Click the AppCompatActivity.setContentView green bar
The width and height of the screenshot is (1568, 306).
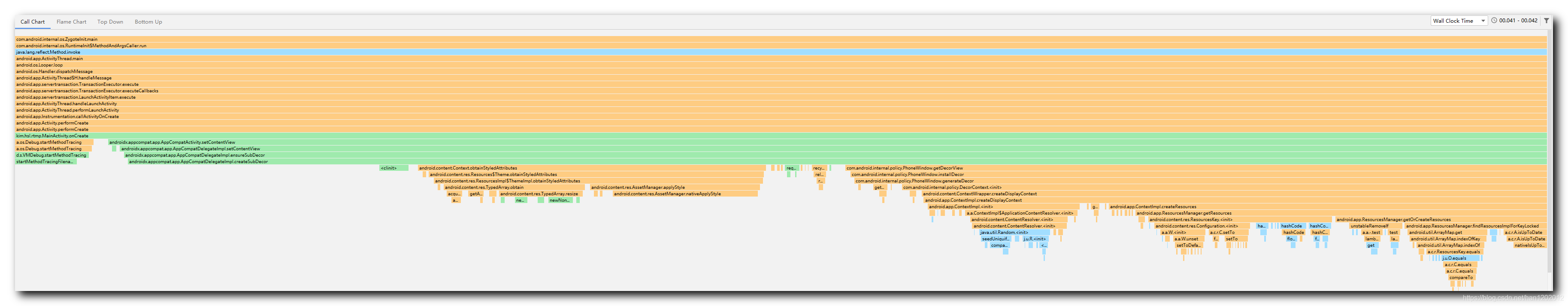(827, 142)
